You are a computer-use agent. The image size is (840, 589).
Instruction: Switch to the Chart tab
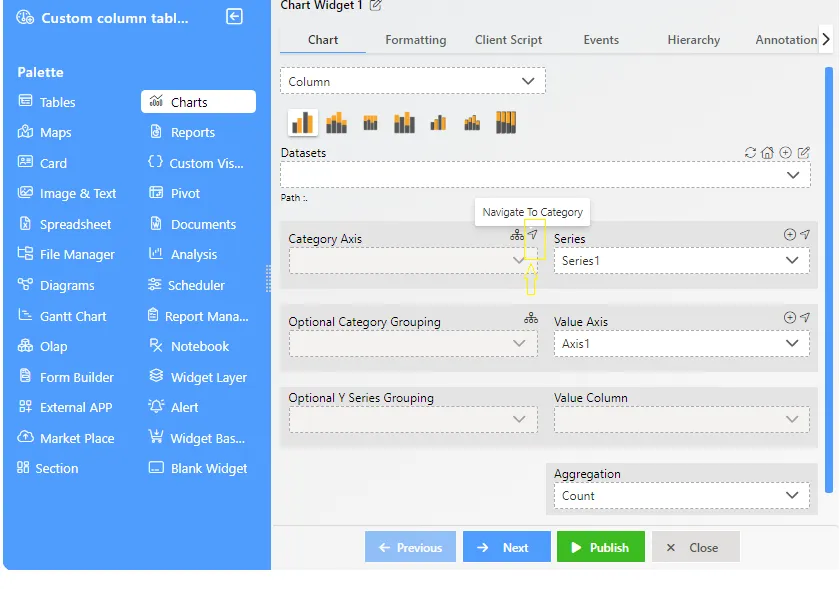(x=323, y=40)
